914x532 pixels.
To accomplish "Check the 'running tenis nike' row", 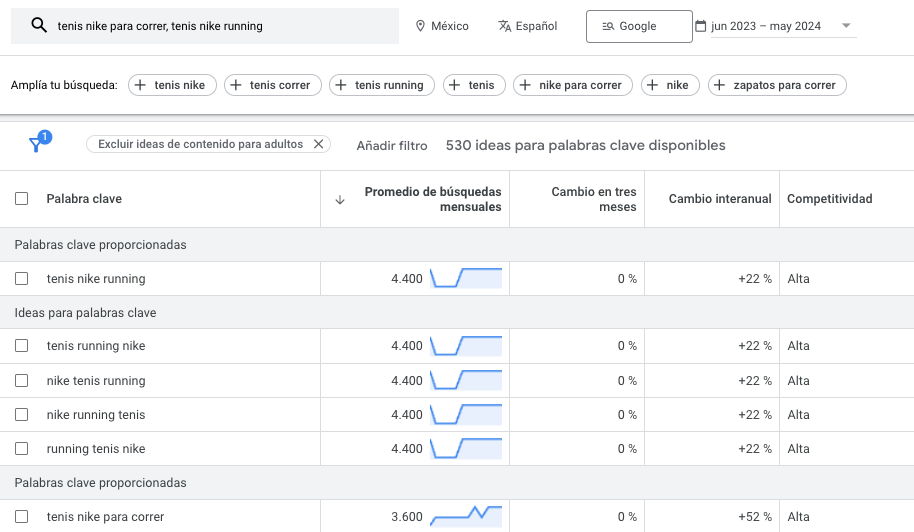I will tap(22, 449).
